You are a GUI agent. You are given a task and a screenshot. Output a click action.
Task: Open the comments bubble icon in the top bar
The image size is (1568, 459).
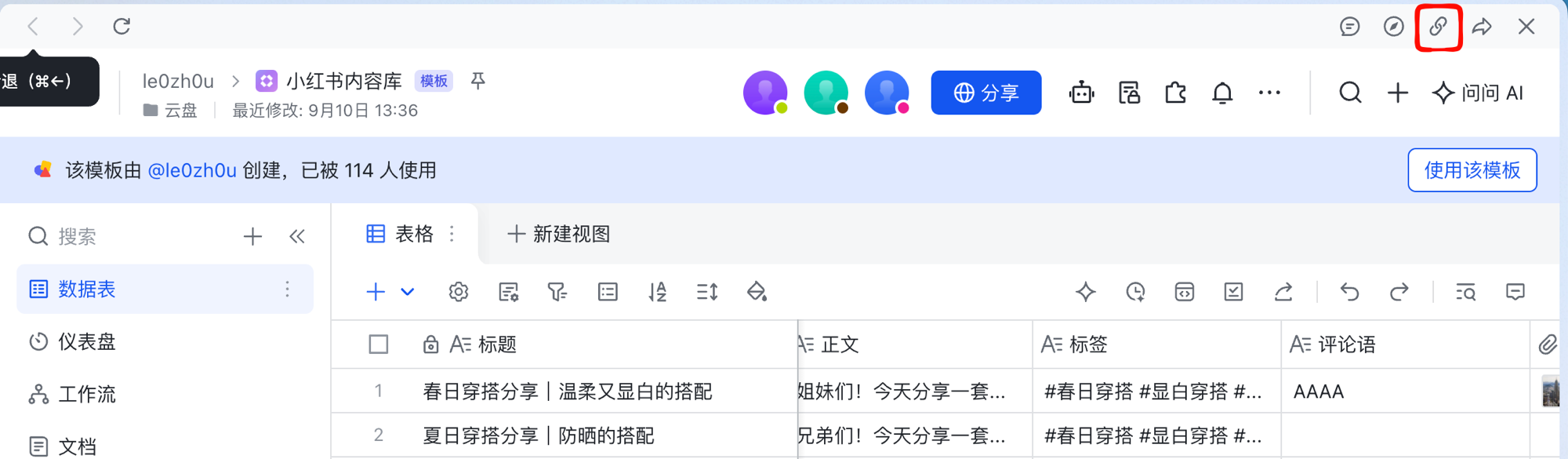(x=1349, y=27)
